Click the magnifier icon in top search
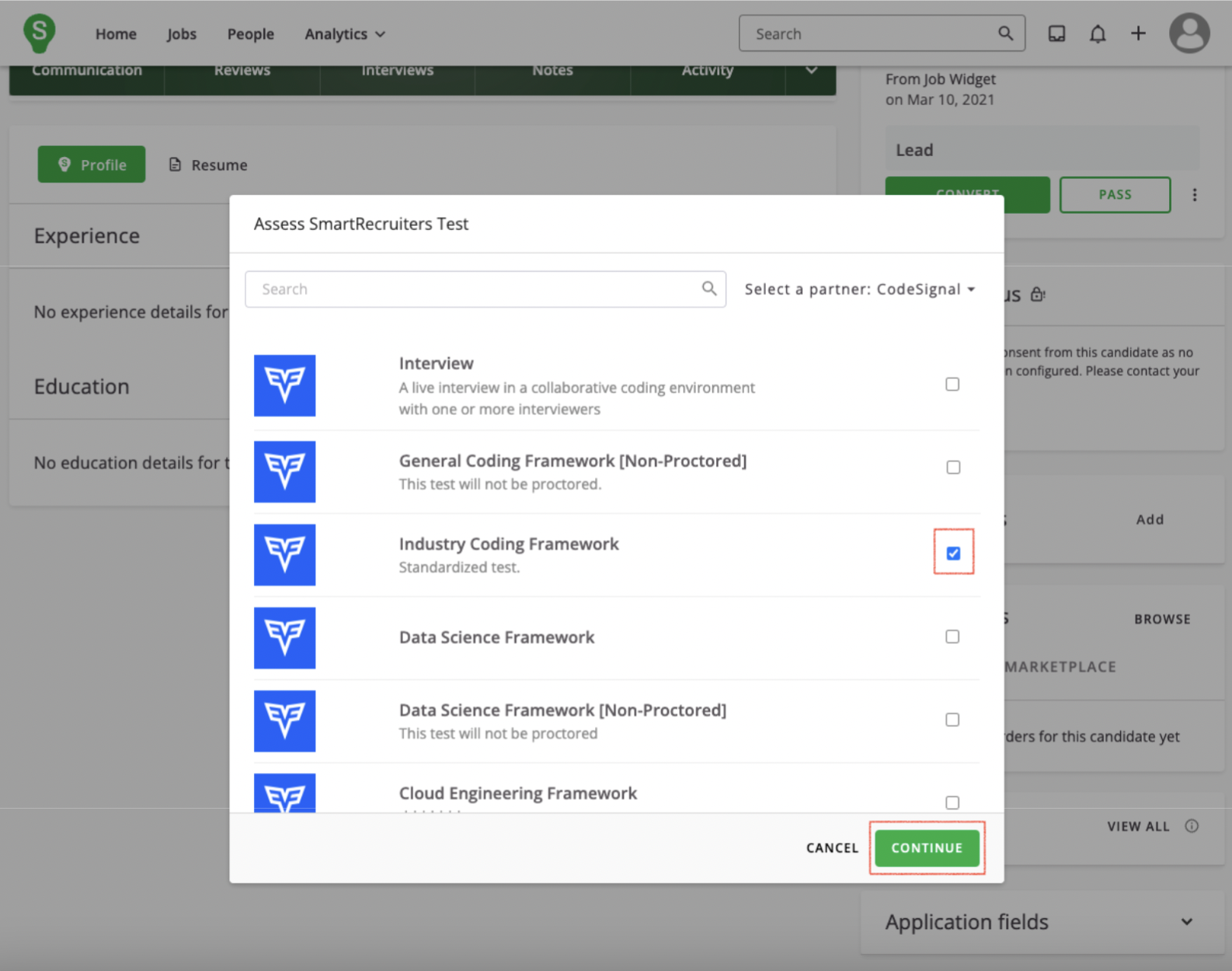 1005,33
